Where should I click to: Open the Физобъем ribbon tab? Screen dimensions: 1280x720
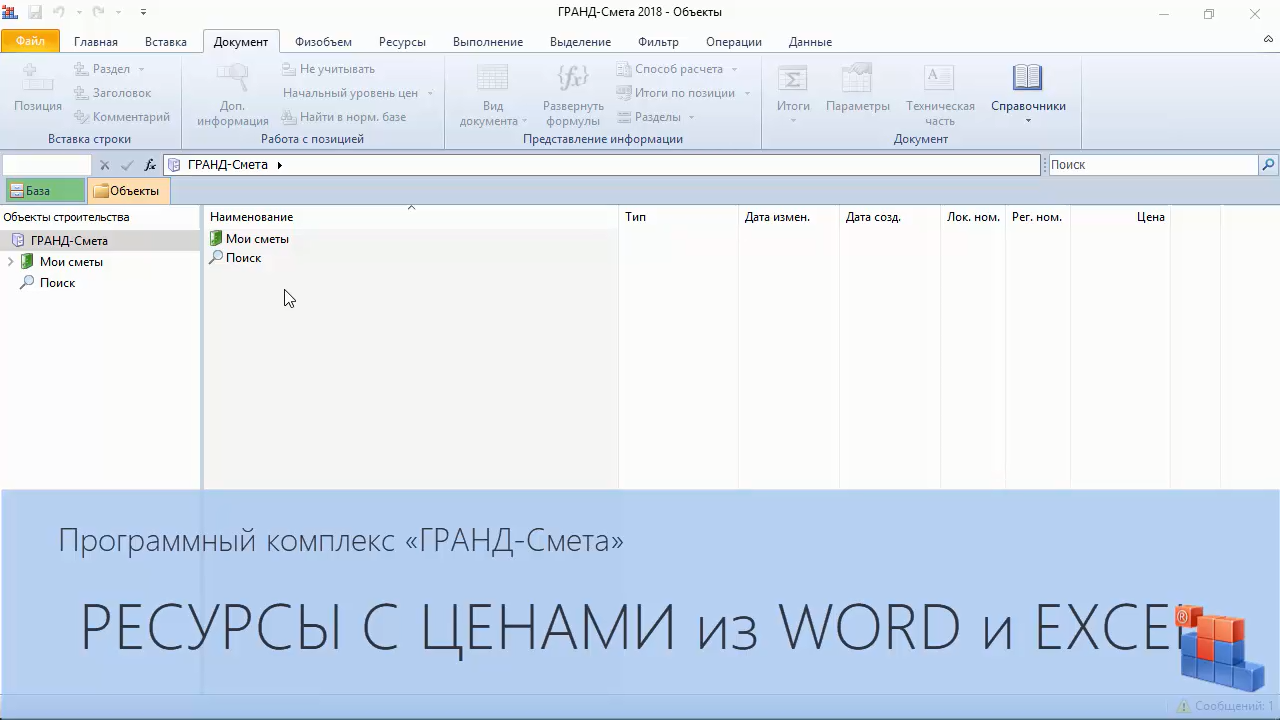pyautogui.click(x=323, y=42)
